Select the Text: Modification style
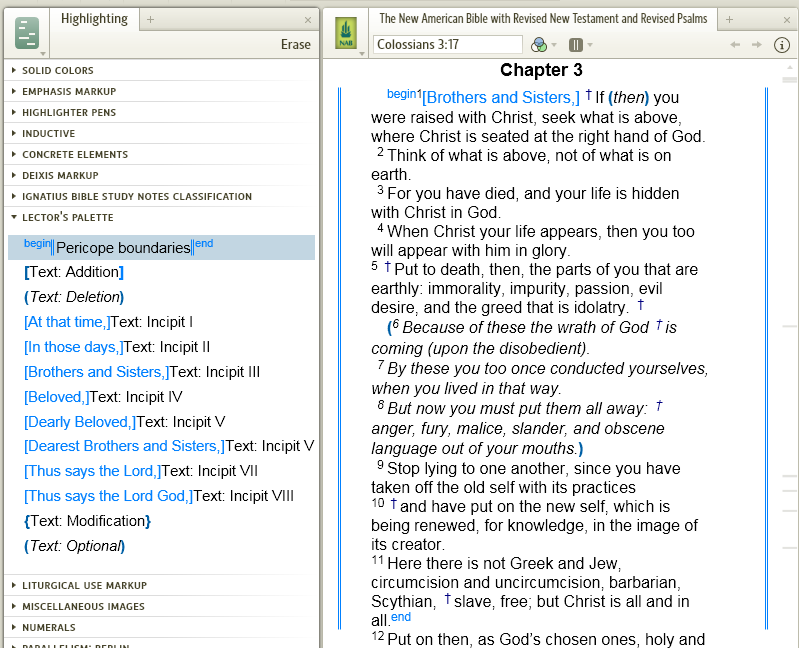The width and height of the screenshot is (799, 648). click(87, 521)
